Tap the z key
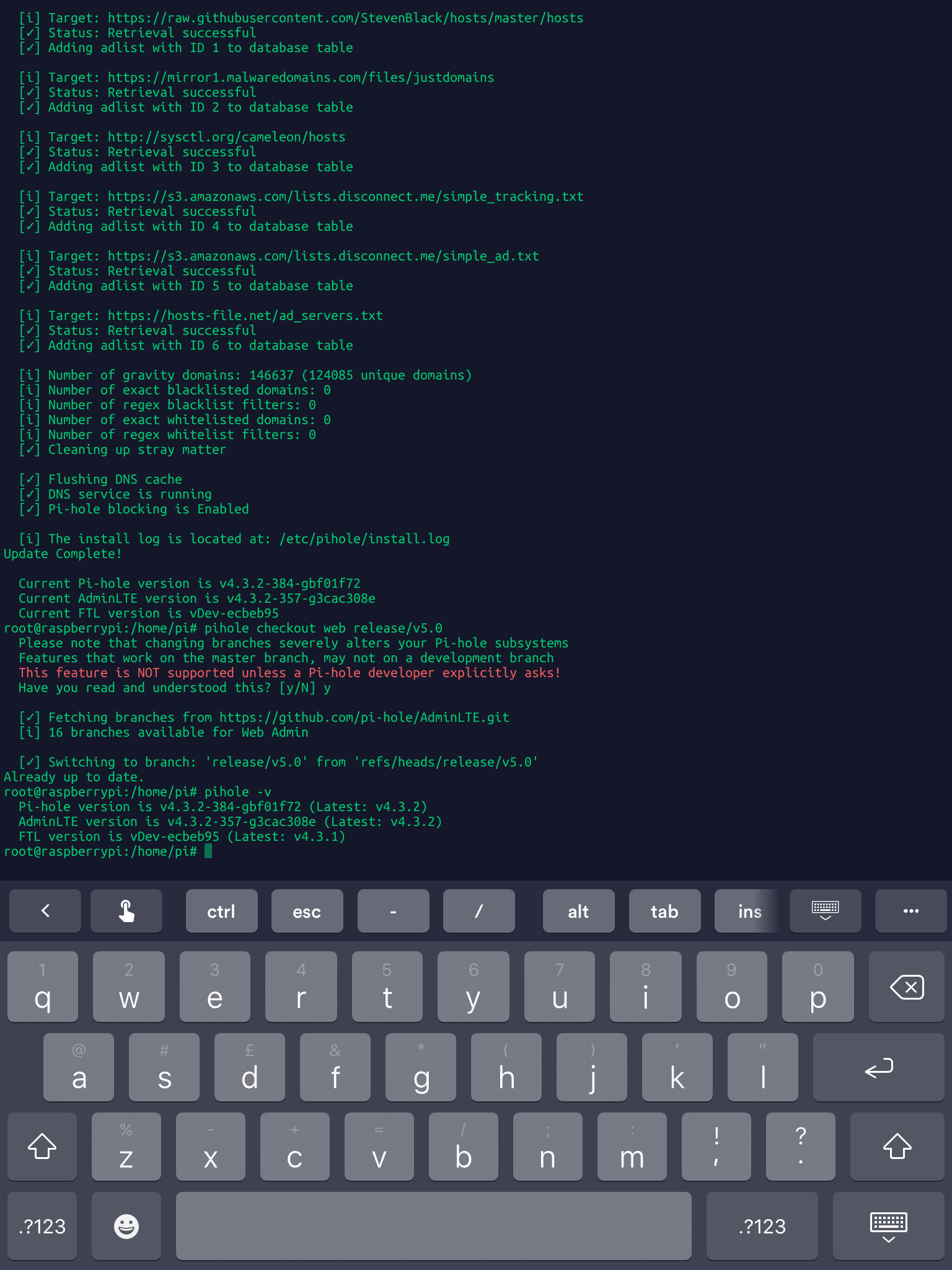The height and width of the screenshot is (1270, 952). (x=126, y=1147)
